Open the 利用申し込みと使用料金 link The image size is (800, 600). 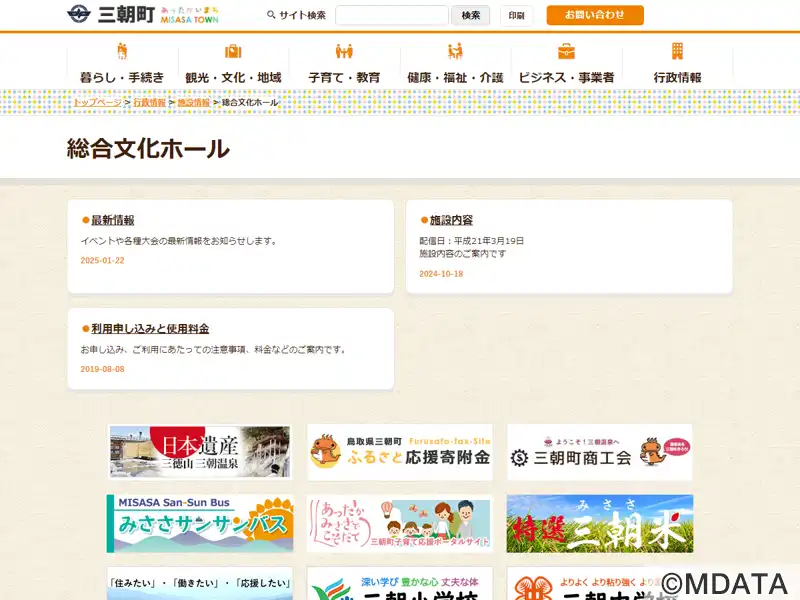coord(150,329)
